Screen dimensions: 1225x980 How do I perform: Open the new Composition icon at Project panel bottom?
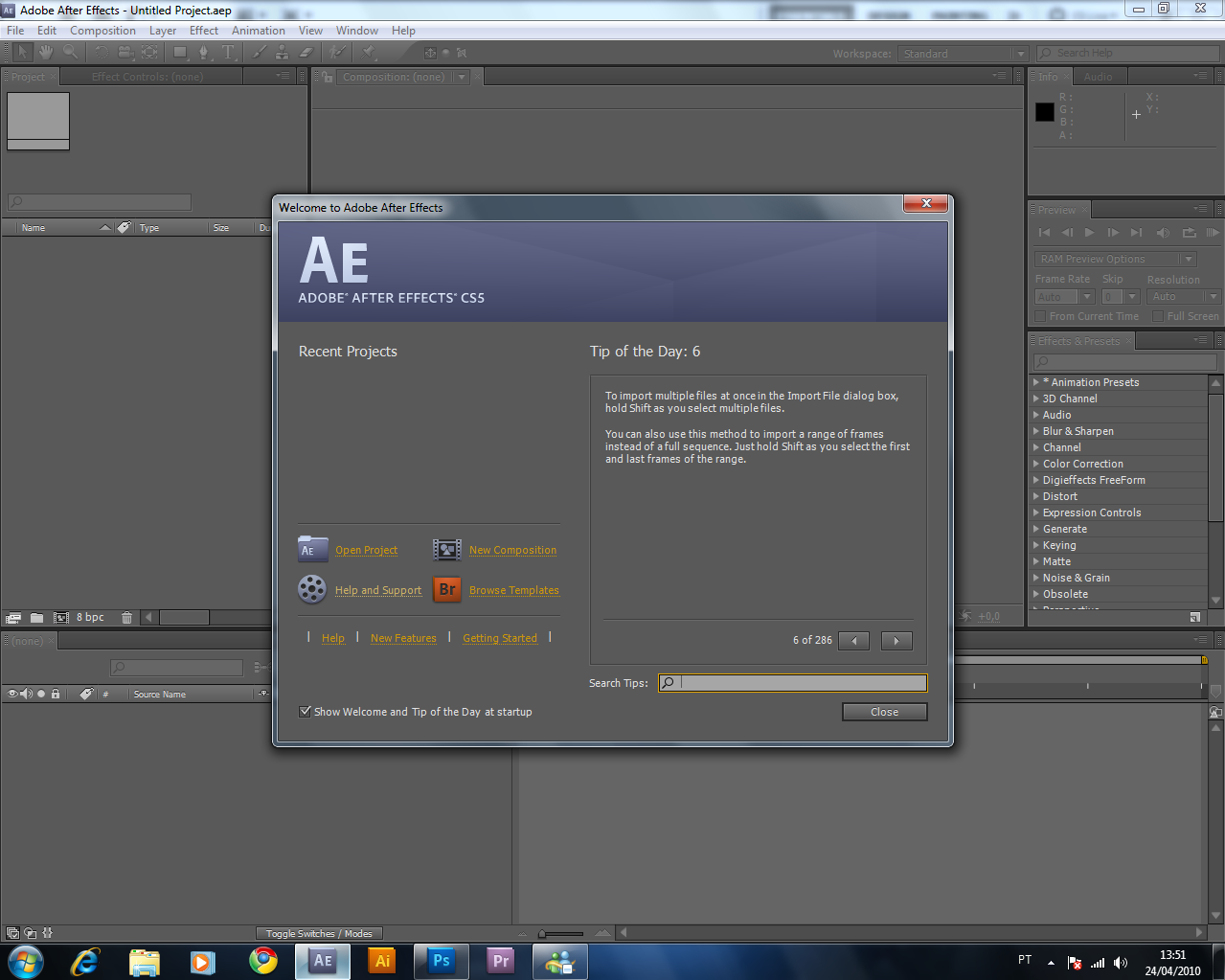pyautogui.click(x=61, y=618)
